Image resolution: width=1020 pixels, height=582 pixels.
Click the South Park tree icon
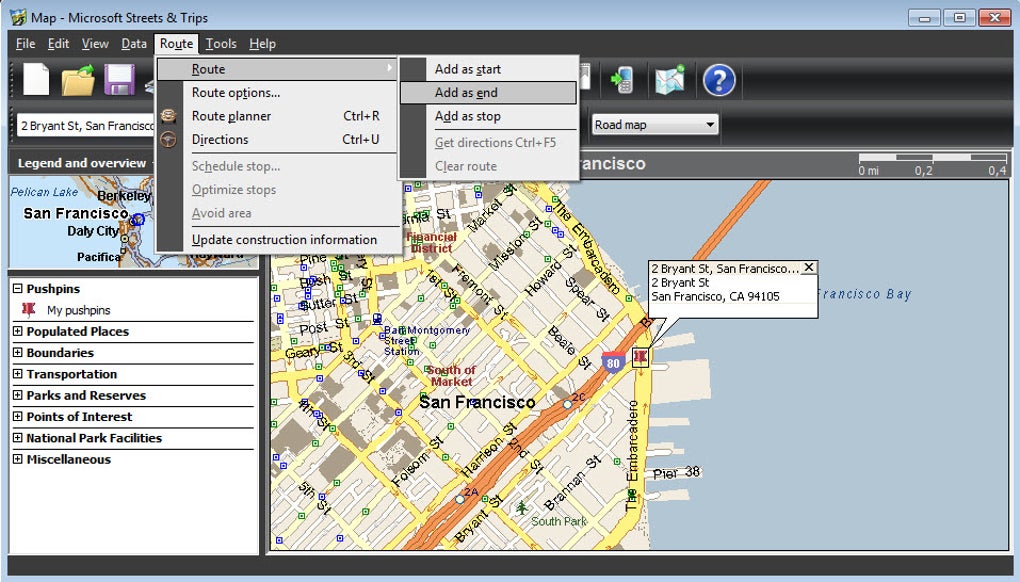click(522, 507)
